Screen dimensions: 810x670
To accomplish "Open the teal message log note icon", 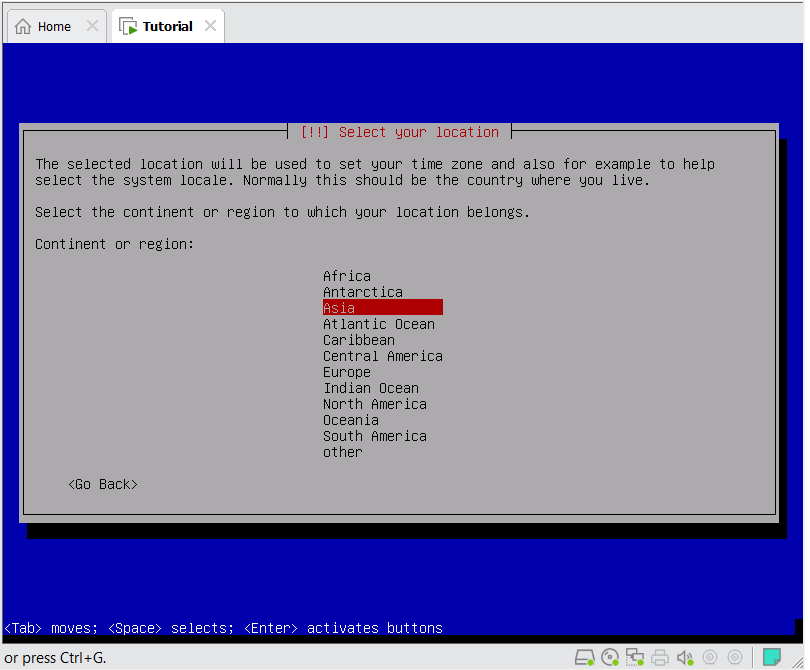I will click(x=771, y=657).
